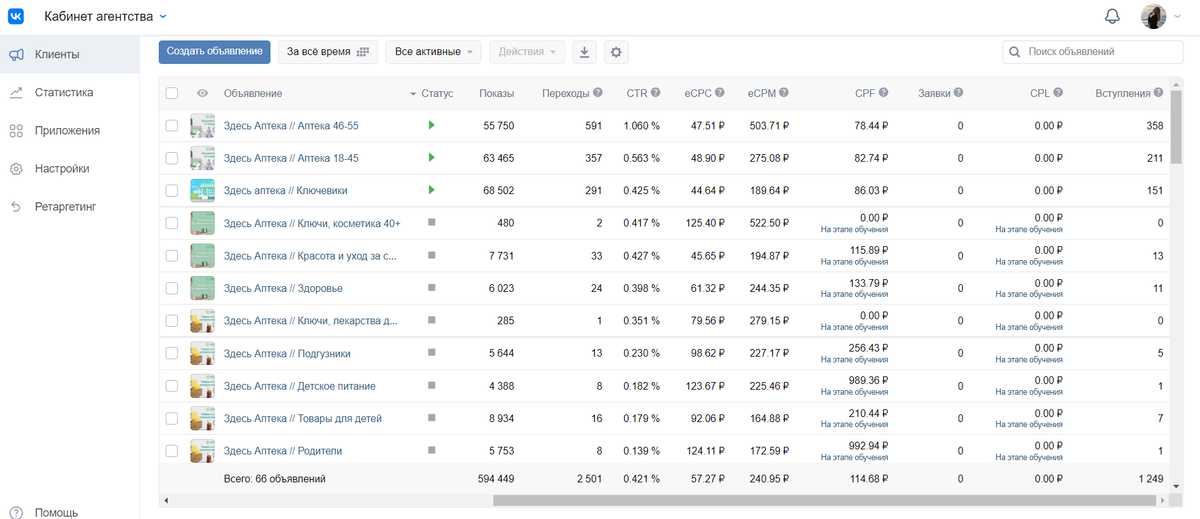Expand the Все активные filter dropdown
1200x519 pixels.
[434, 51]
